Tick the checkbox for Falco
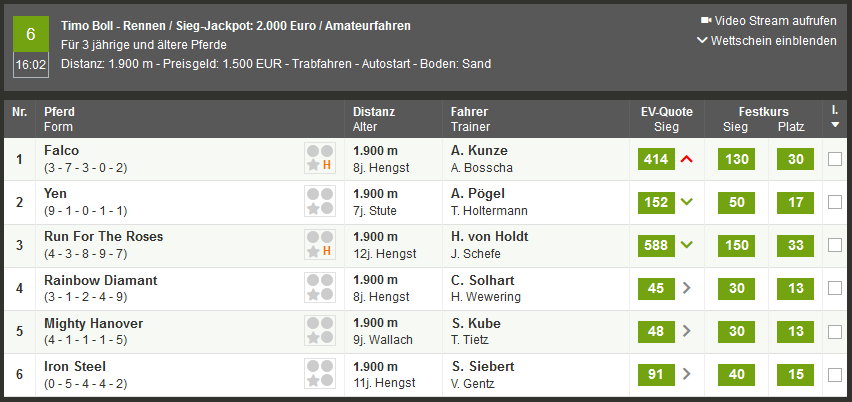The width and height of the screenshot is (852, 402). (x=835, y=159)
